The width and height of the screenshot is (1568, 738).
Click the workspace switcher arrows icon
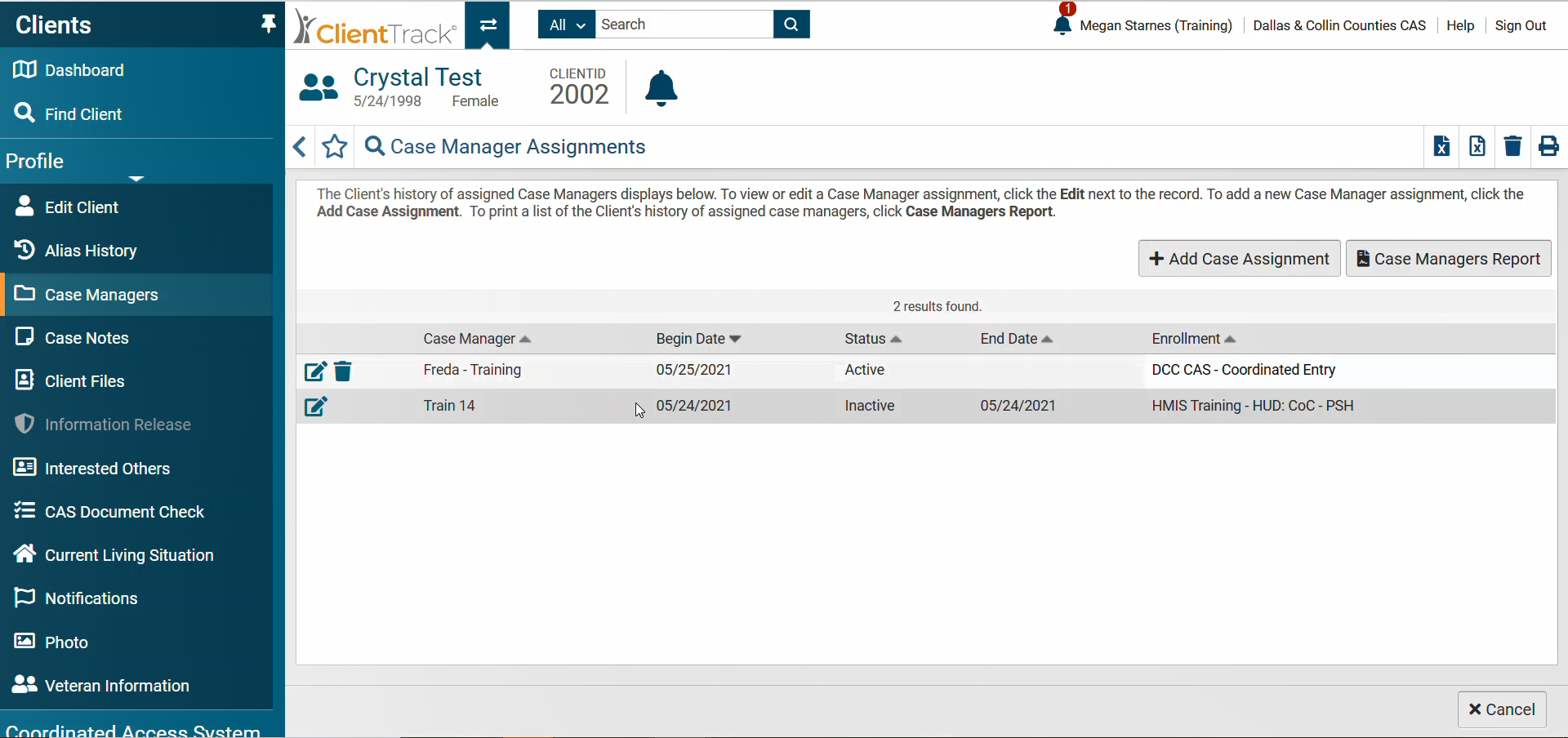pyautogui.click(x=488, y=24)
